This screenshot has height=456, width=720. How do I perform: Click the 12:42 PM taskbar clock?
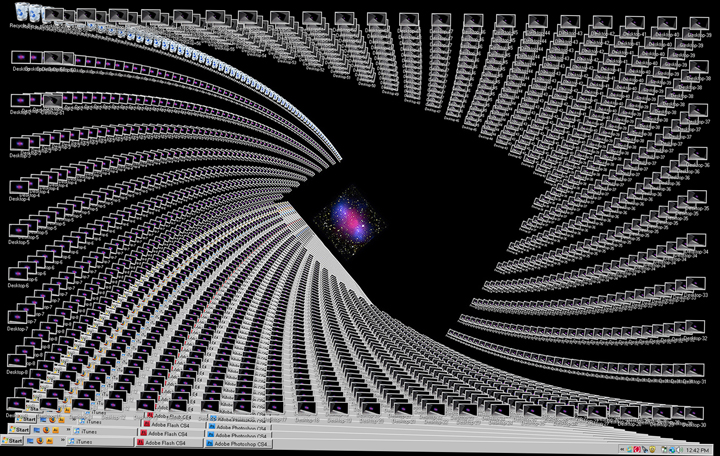coord(699,448)
